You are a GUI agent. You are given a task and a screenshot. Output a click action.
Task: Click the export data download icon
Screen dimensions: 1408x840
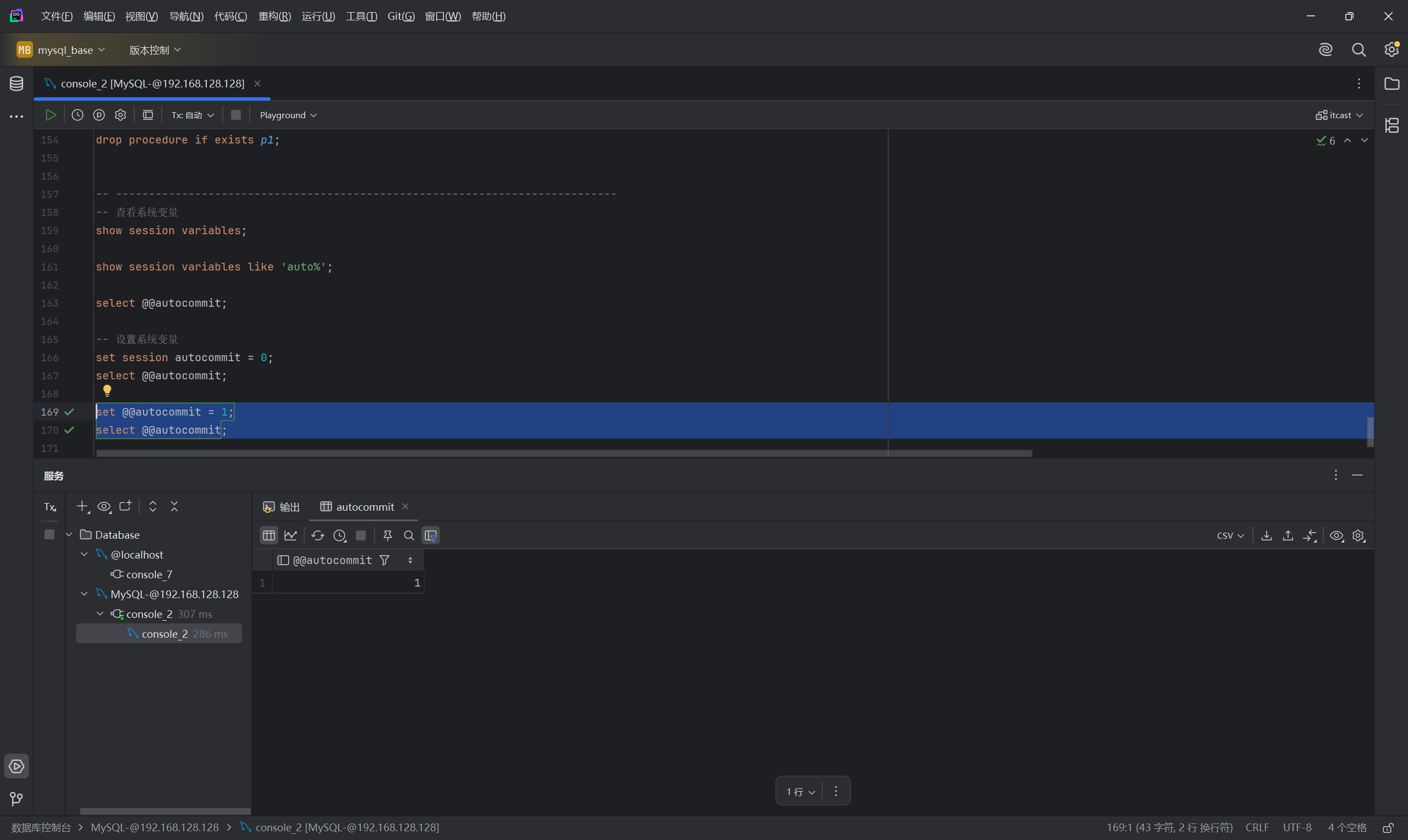click(1267, 535)
